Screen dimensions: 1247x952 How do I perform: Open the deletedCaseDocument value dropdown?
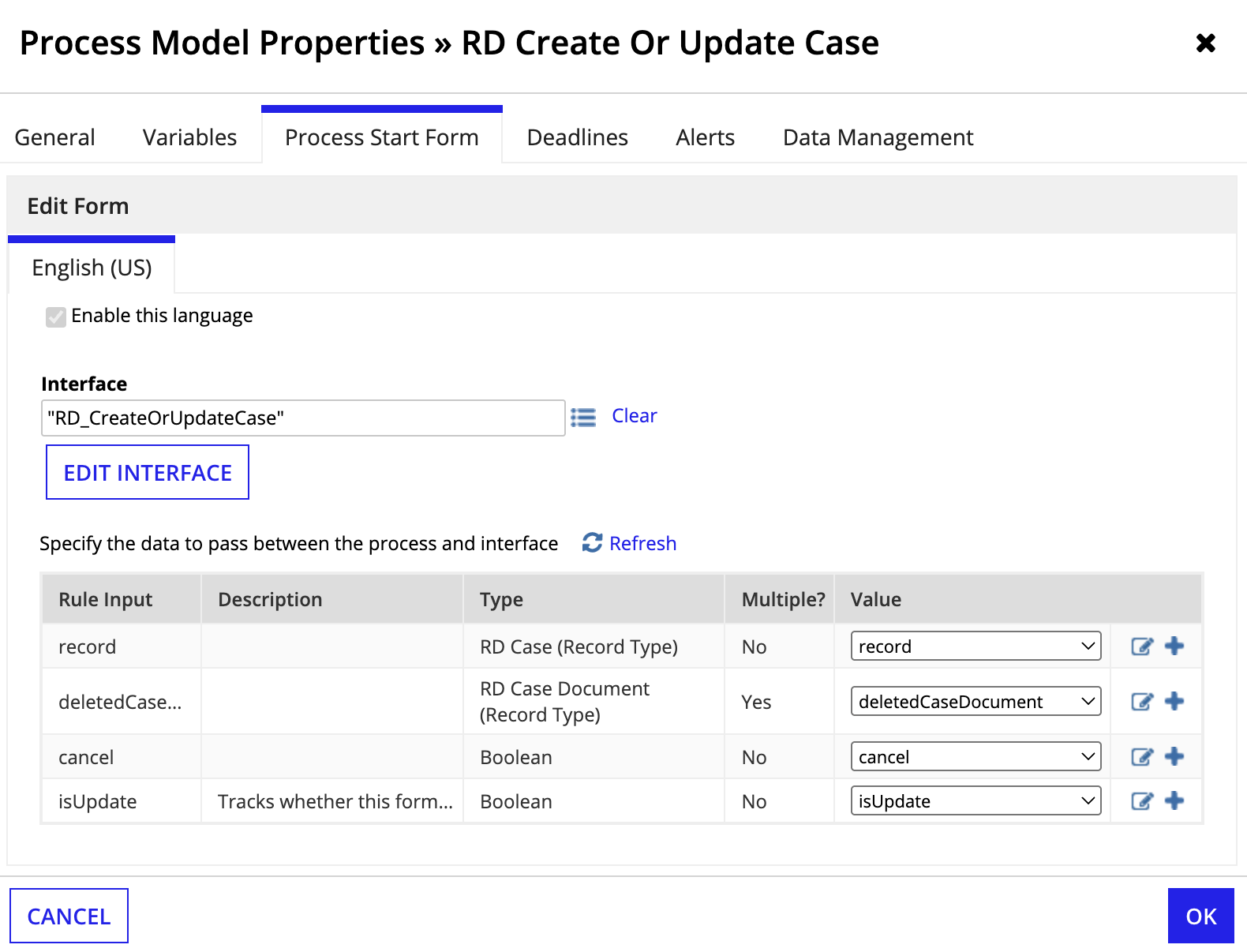tap(976, 702)
